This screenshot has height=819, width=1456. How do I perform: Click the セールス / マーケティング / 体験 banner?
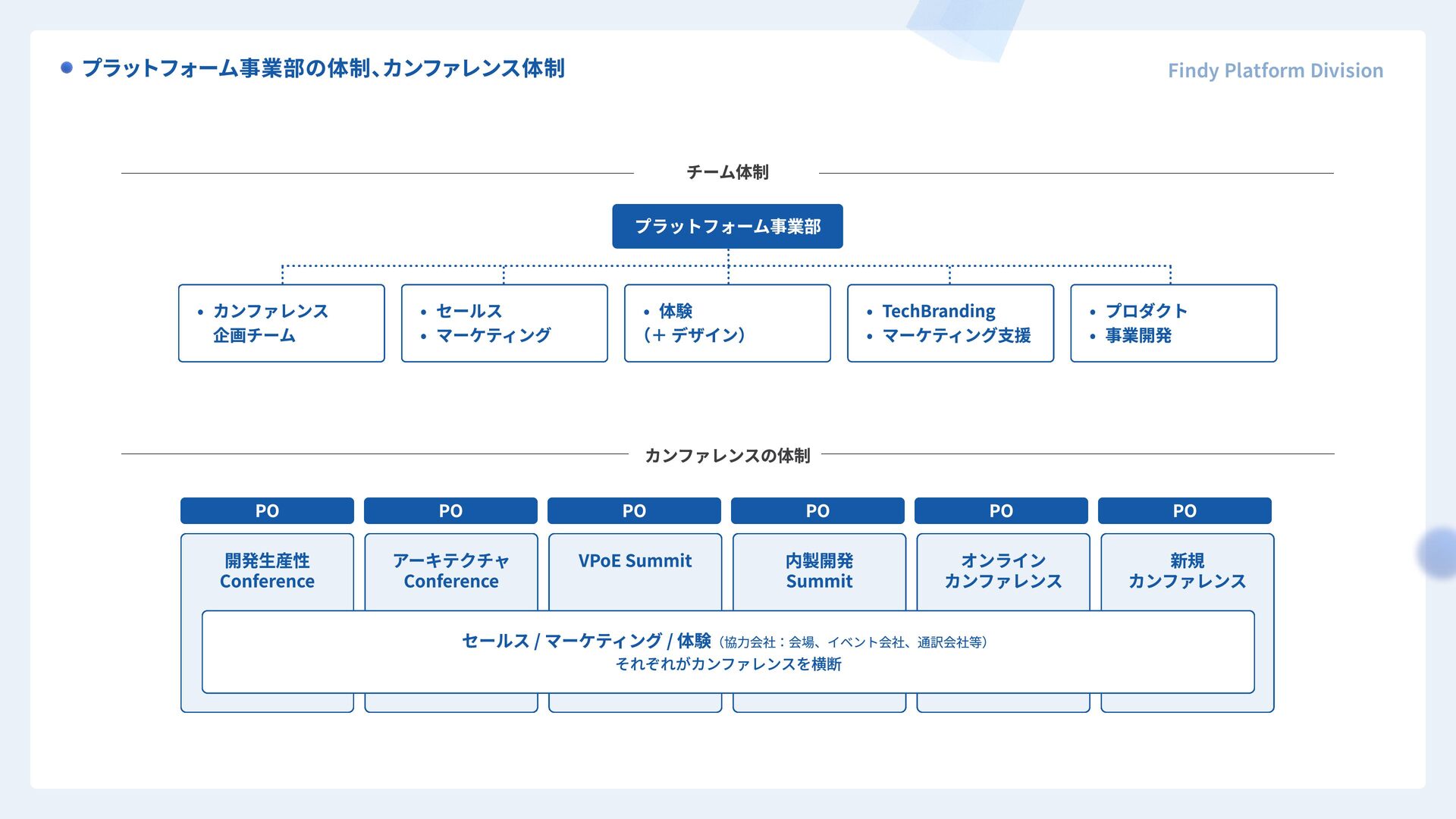tap(727, 652)
